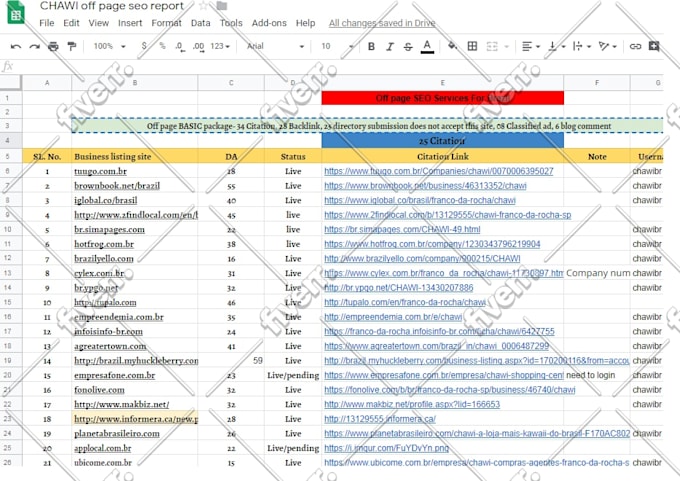Open the Data menu
This screenshot has height=481, width=680.
point(200,23)
